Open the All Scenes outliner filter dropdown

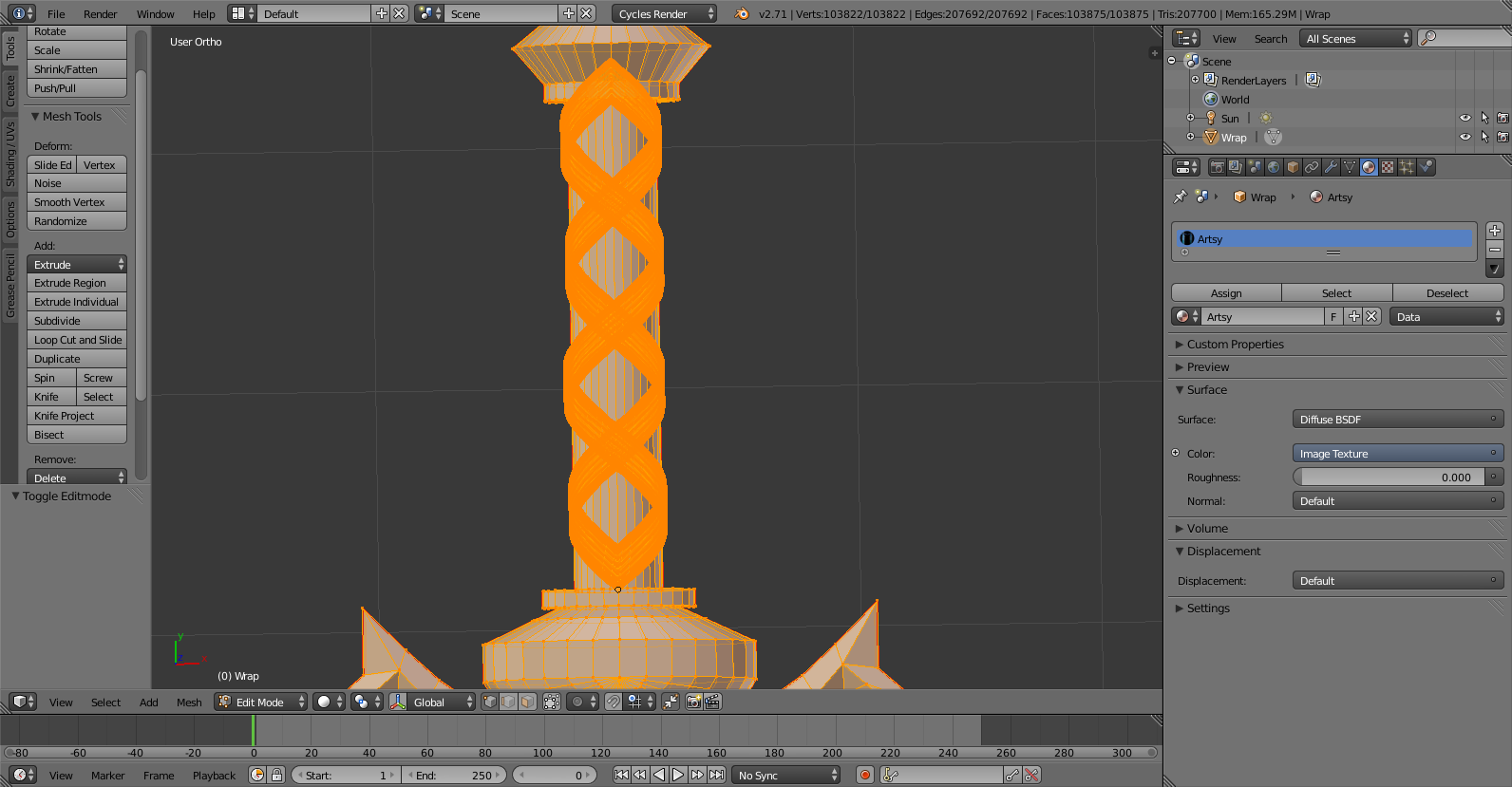1356,38
